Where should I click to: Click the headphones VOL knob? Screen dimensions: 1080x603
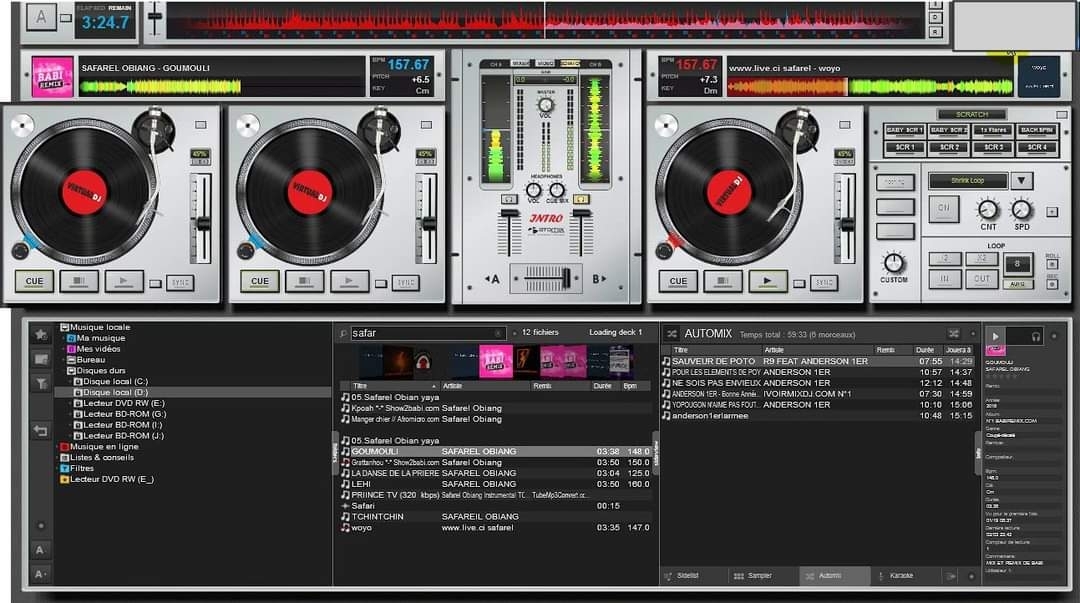[x=533, y=190]
